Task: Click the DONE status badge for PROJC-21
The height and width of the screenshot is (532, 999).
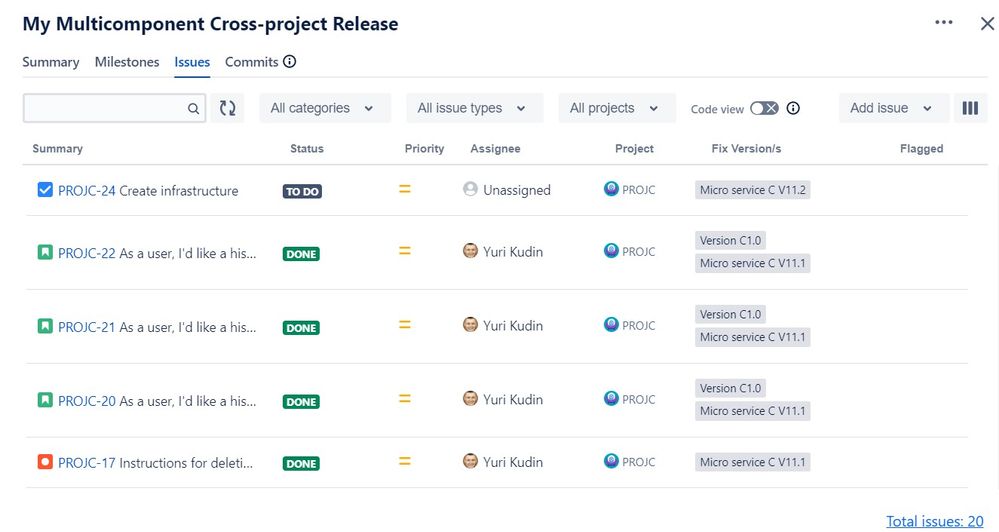Action: pos(301,327)
